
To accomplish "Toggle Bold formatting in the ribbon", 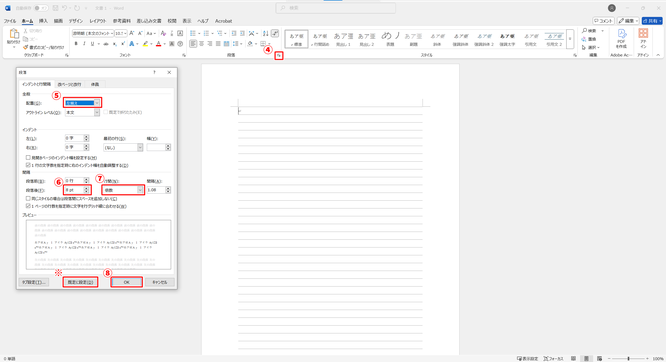I will pyautogui.click(x=76, y=44).
